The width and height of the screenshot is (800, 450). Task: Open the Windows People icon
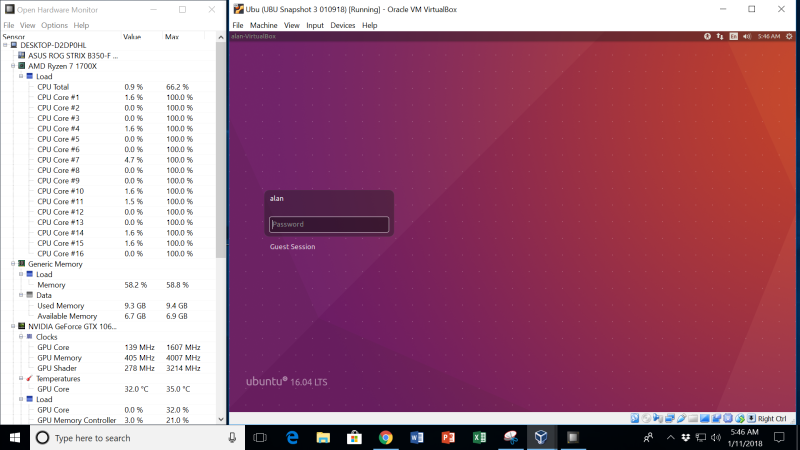pyautogui.click(x=648, y=438)
